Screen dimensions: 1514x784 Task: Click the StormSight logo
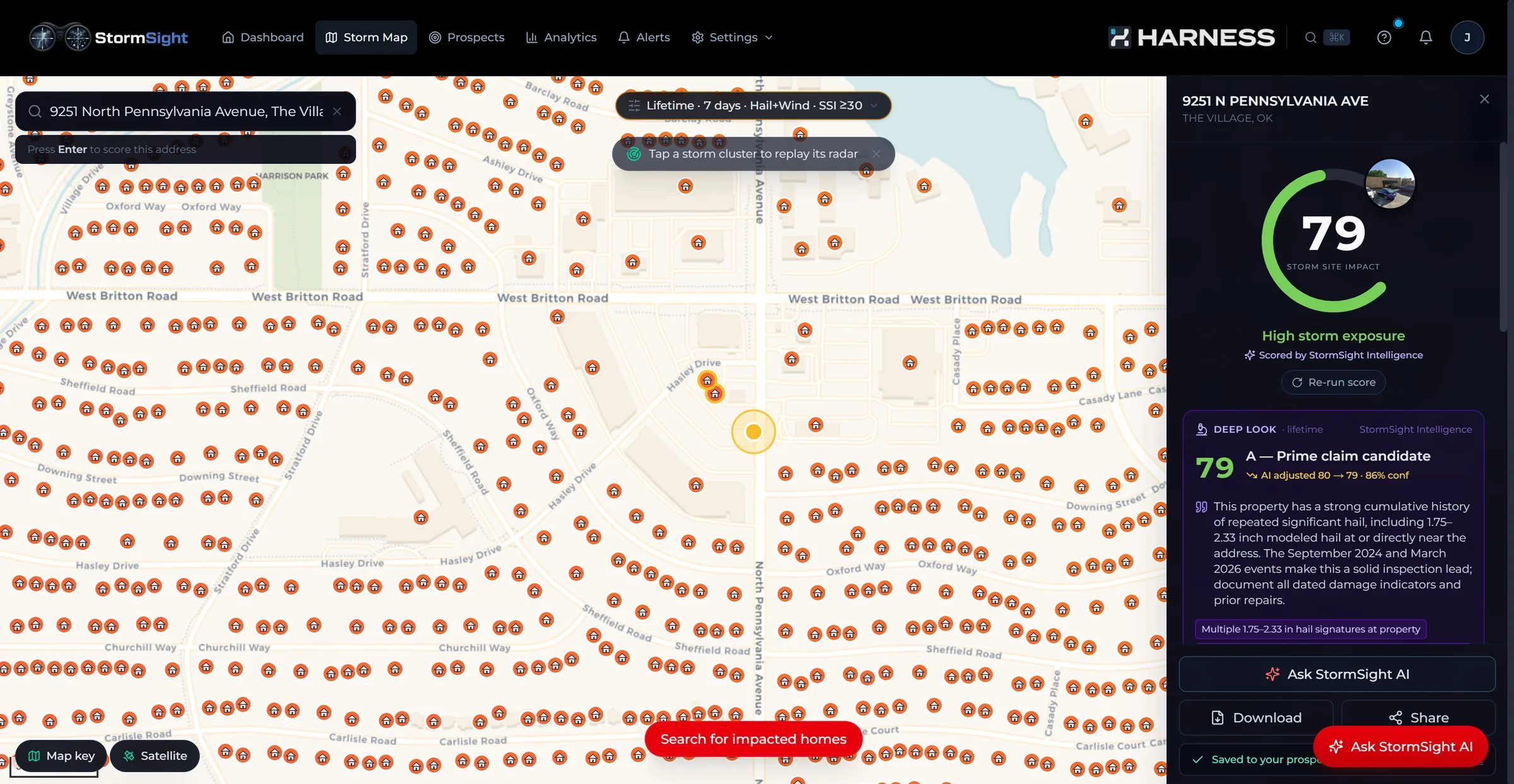coord(109,37)
